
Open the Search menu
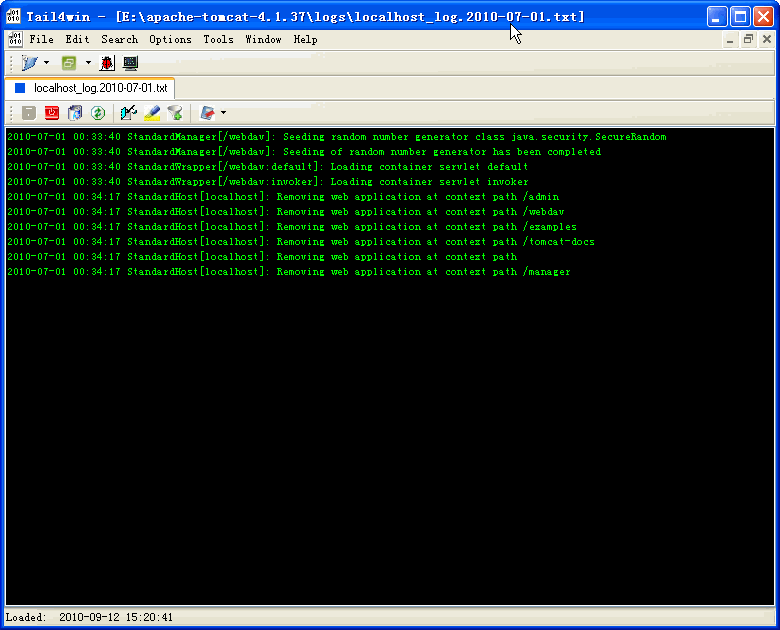coord(119,39)
